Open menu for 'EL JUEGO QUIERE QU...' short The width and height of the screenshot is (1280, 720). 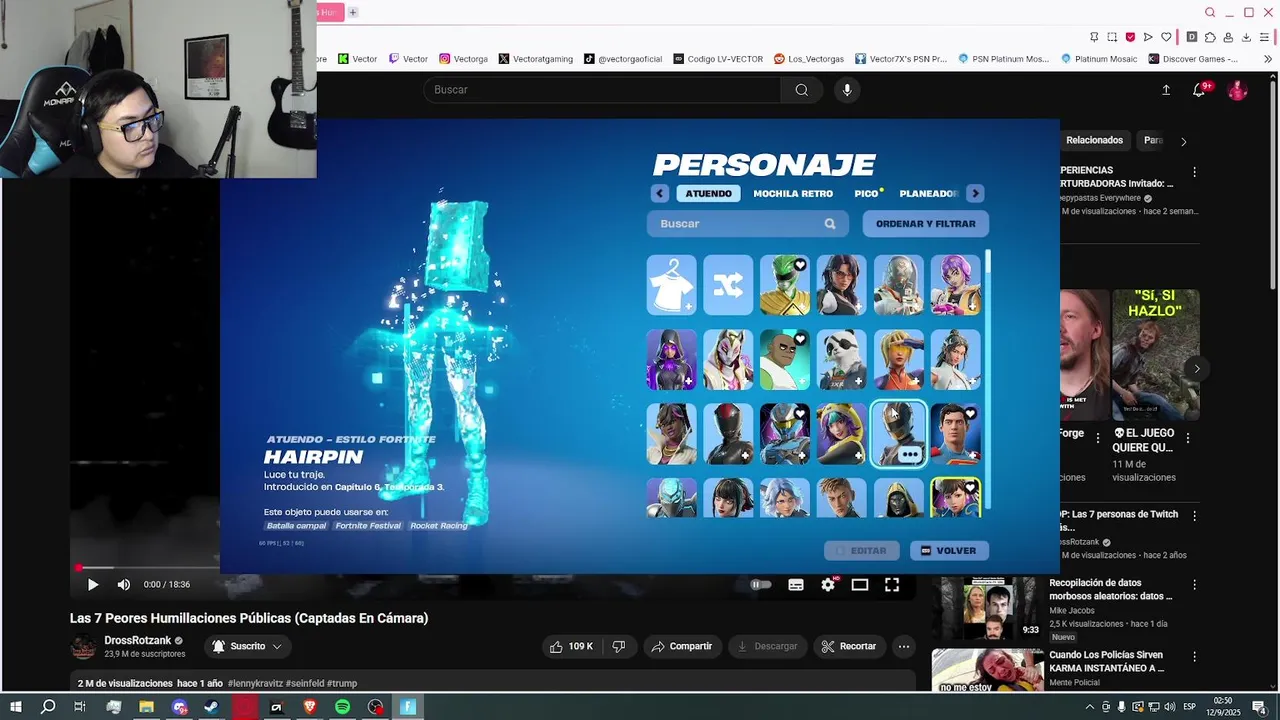tap(1188, 438)
